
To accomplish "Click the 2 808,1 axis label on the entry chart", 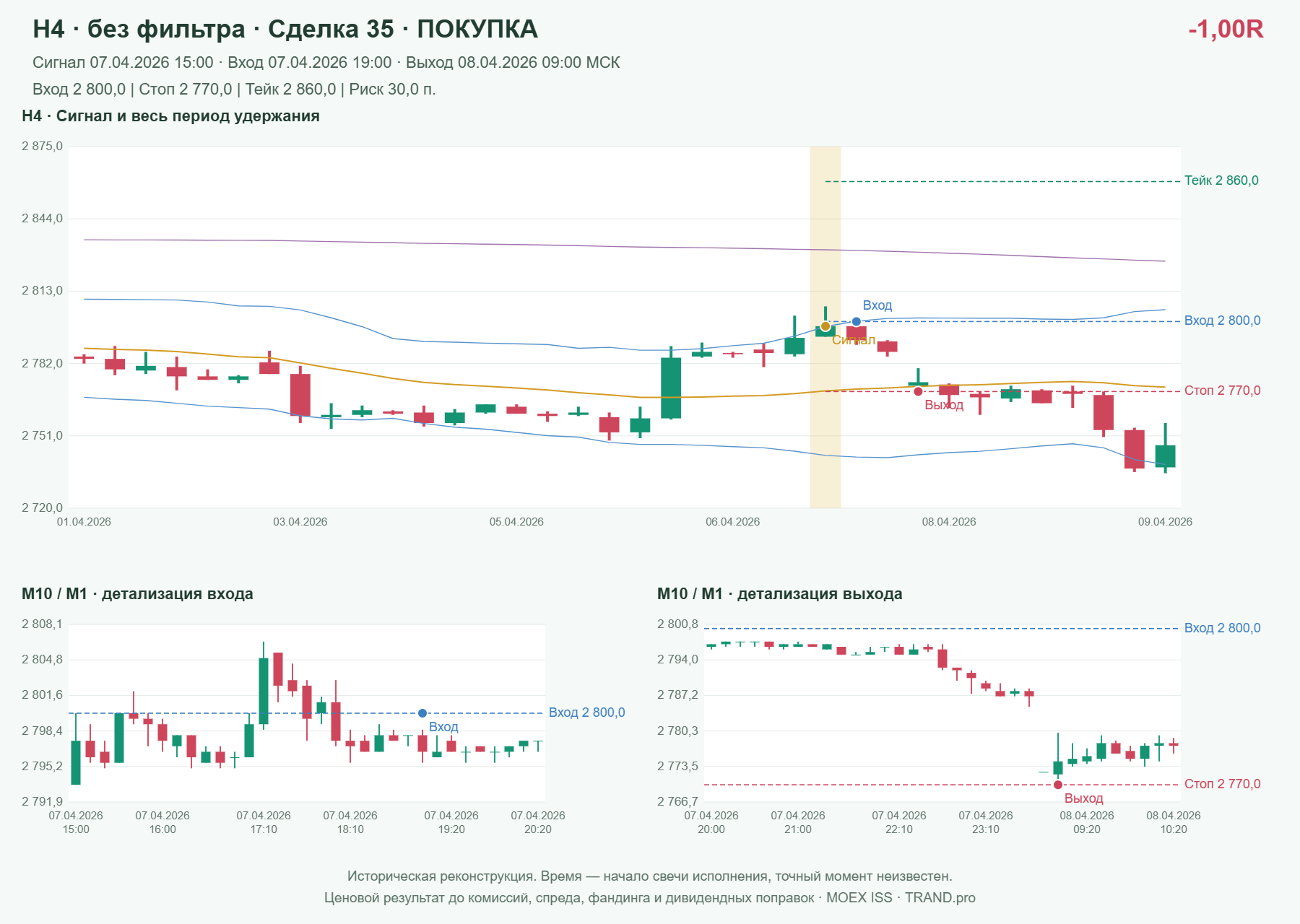I will coord(42,624).
